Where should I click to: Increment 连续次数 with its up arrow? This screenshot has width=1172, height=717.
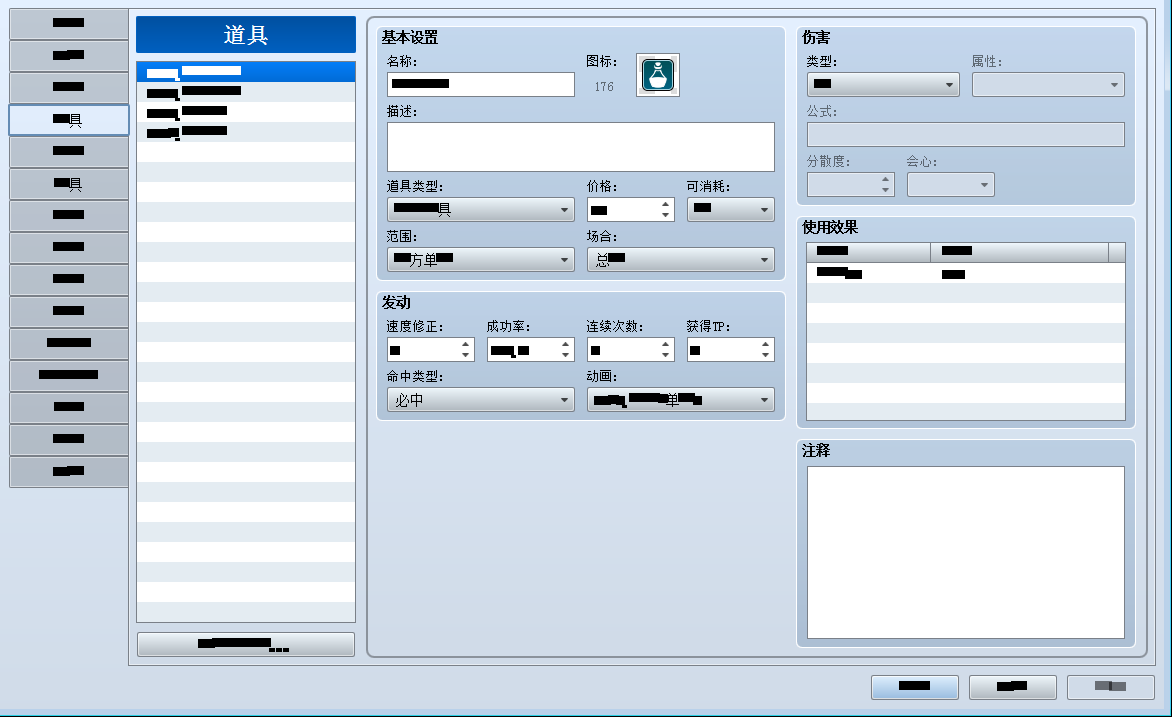pyautogui.click(x=665, y=344)
